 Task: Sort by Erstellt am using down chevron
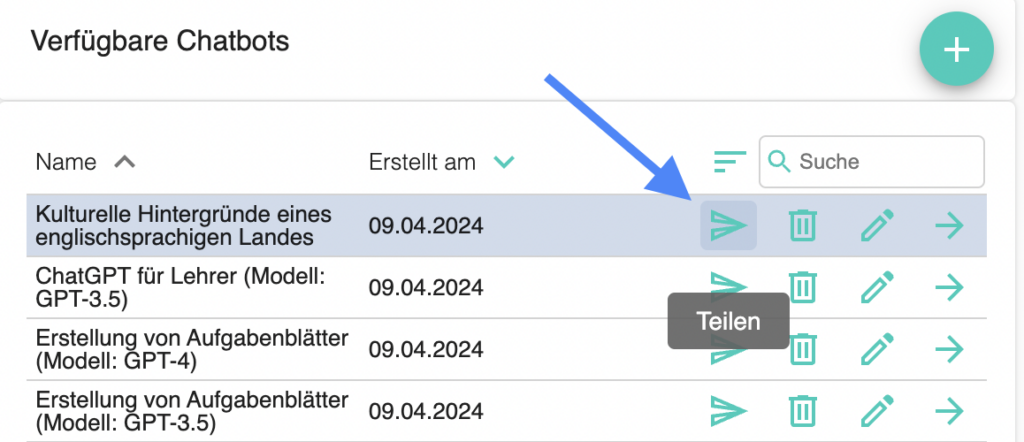pyautogui.click(x=504, y=161)
